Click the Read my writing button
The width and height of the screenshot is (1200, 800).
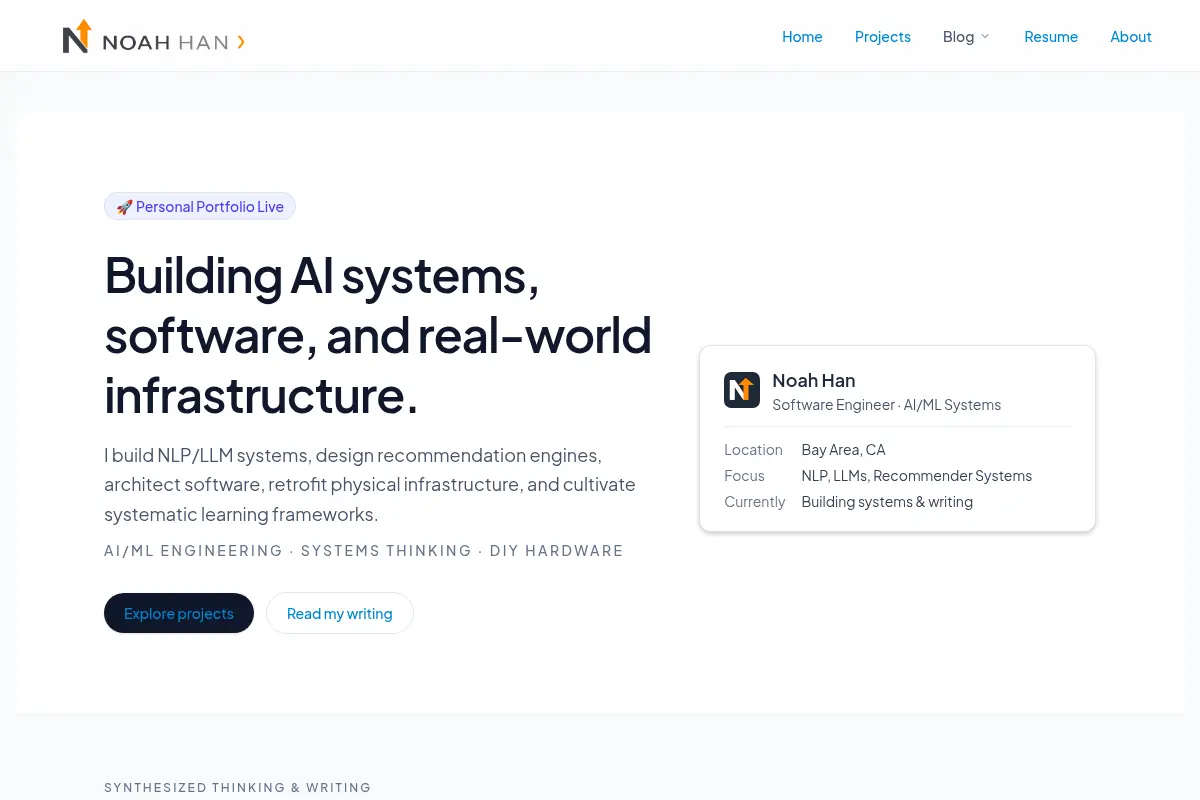[x=340, y=613]
